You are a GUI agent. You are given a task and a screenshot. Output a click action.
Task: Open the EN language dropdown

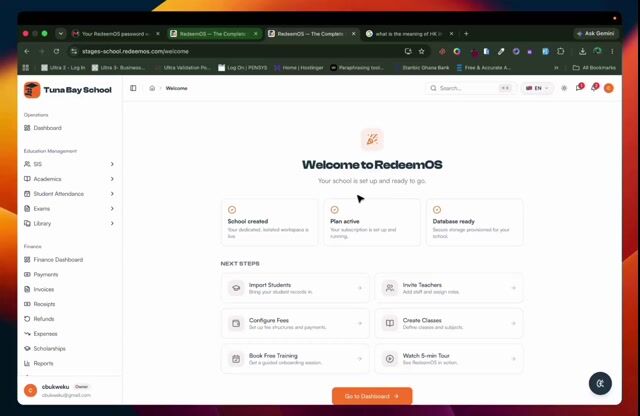tap(537, 88)
